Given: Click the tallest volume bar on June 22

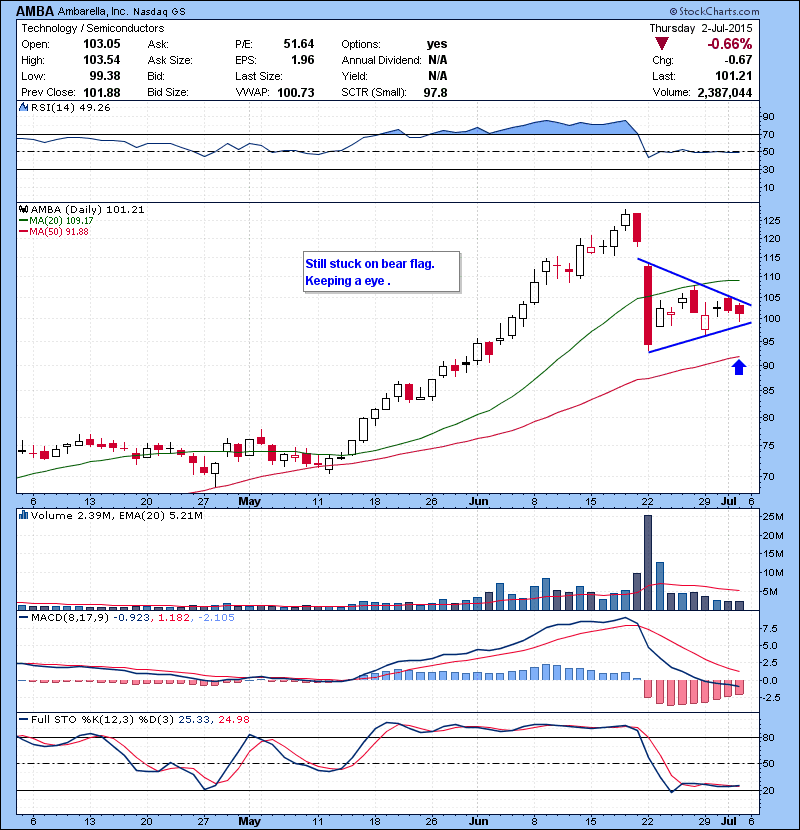Looking at the screenshot, I should pyautogui.click(x=647, y=562).
